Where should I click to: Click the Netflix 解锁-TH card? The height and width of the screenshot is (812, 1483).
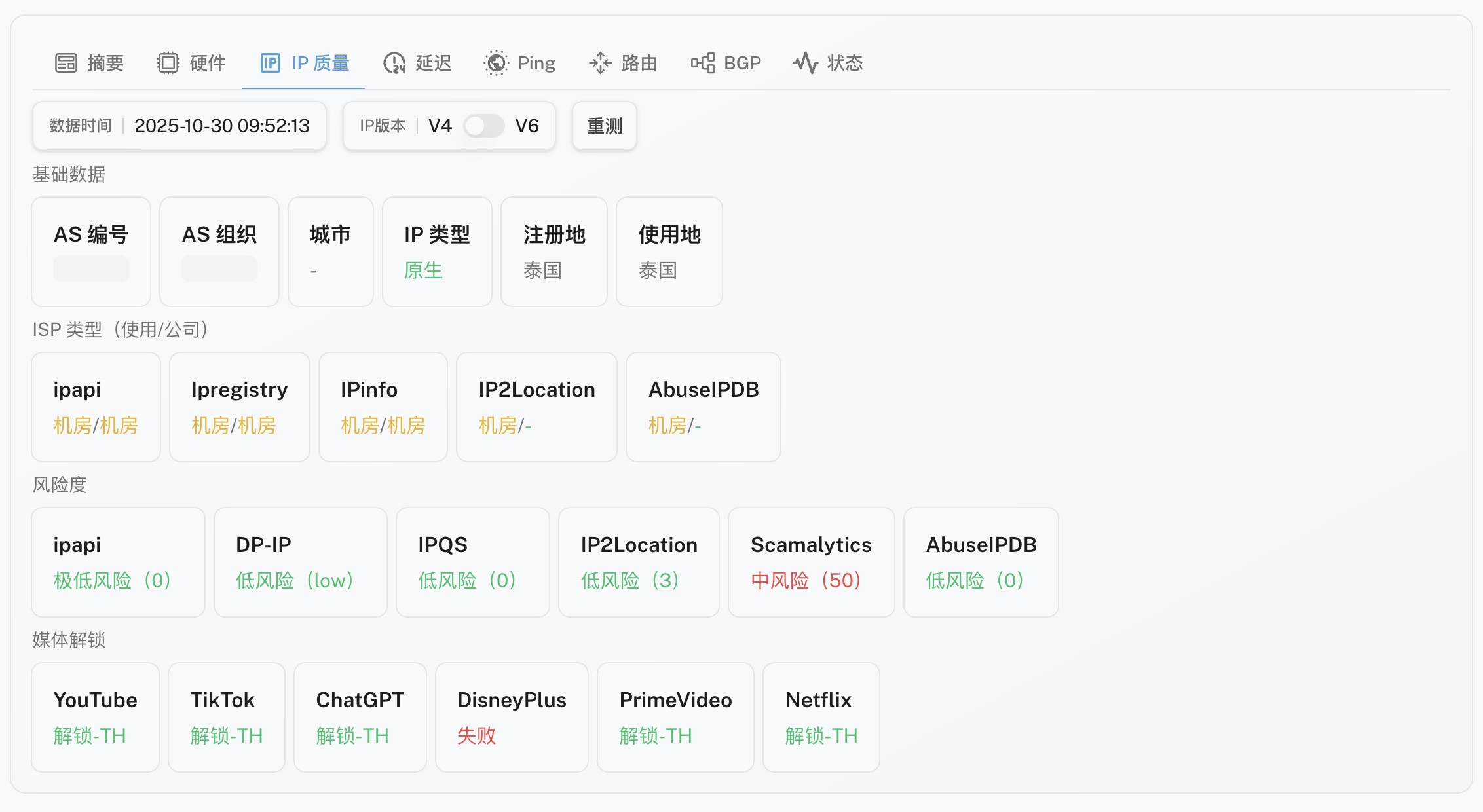tap(821, 717)
